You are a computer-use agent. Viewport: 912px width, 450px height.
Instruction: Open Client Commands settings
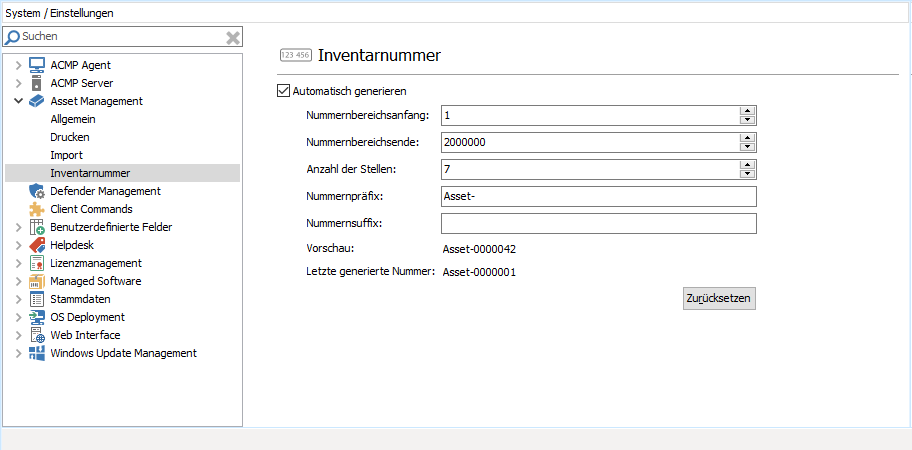pos(91,209)
